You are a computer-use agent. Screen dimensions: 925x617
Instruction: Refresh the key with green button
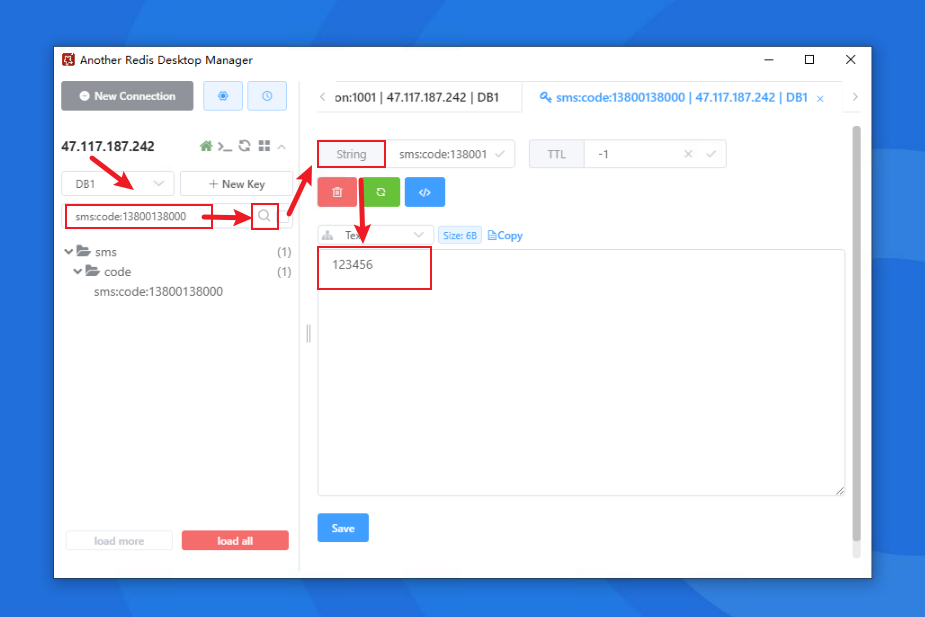click(x=381, y=192)
